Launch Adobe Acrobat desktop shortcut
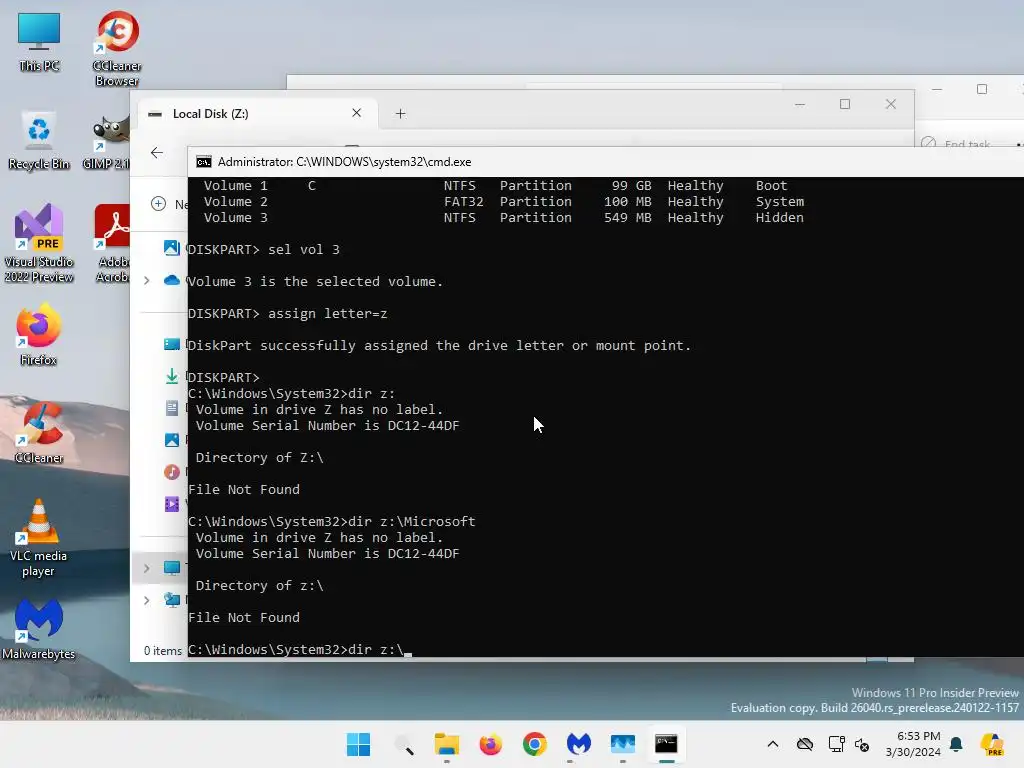The width and height of the screenshot is (1024, 768). (x=112, y=243)
